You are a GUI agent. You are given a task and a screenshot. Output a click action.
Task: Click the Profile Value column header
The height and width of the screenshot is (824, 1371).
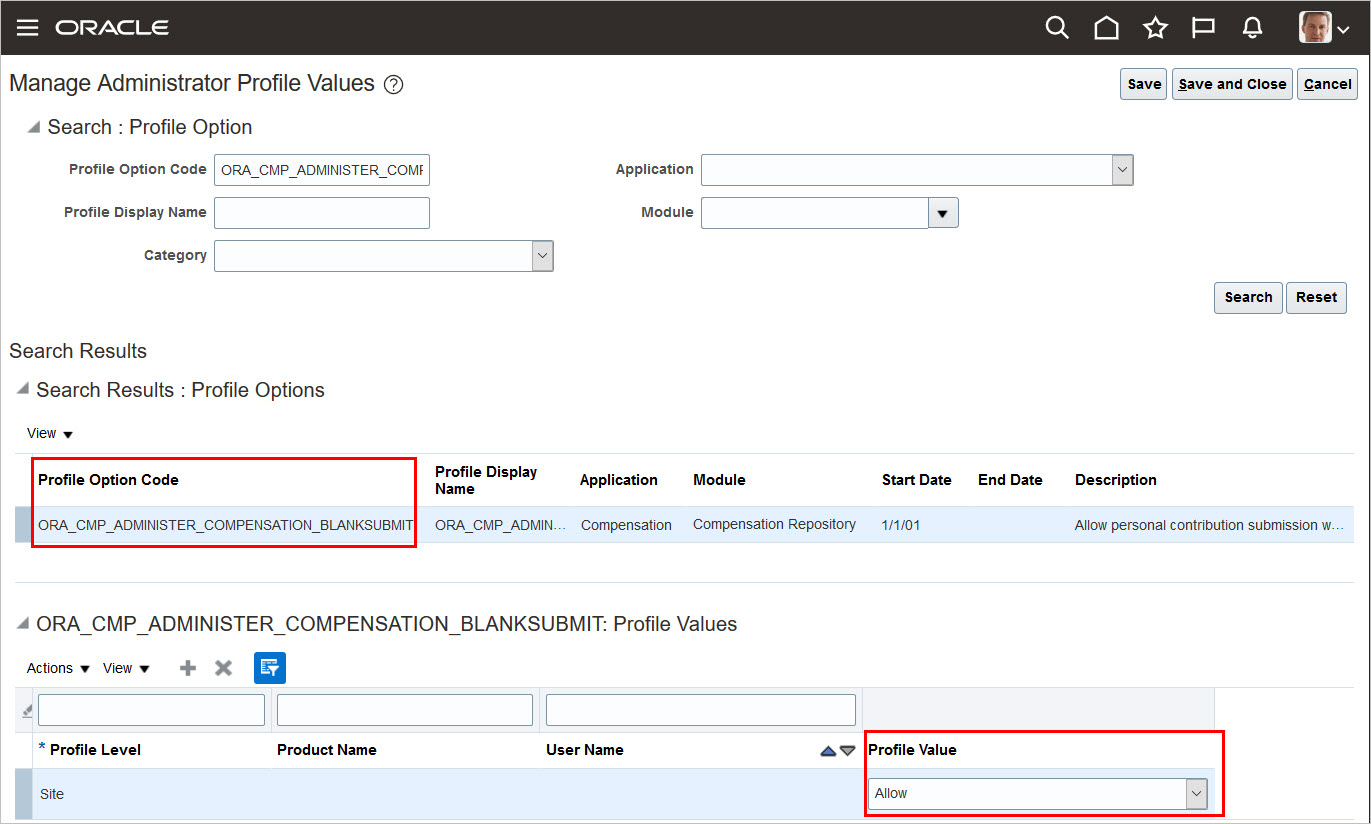click(912, 750)
